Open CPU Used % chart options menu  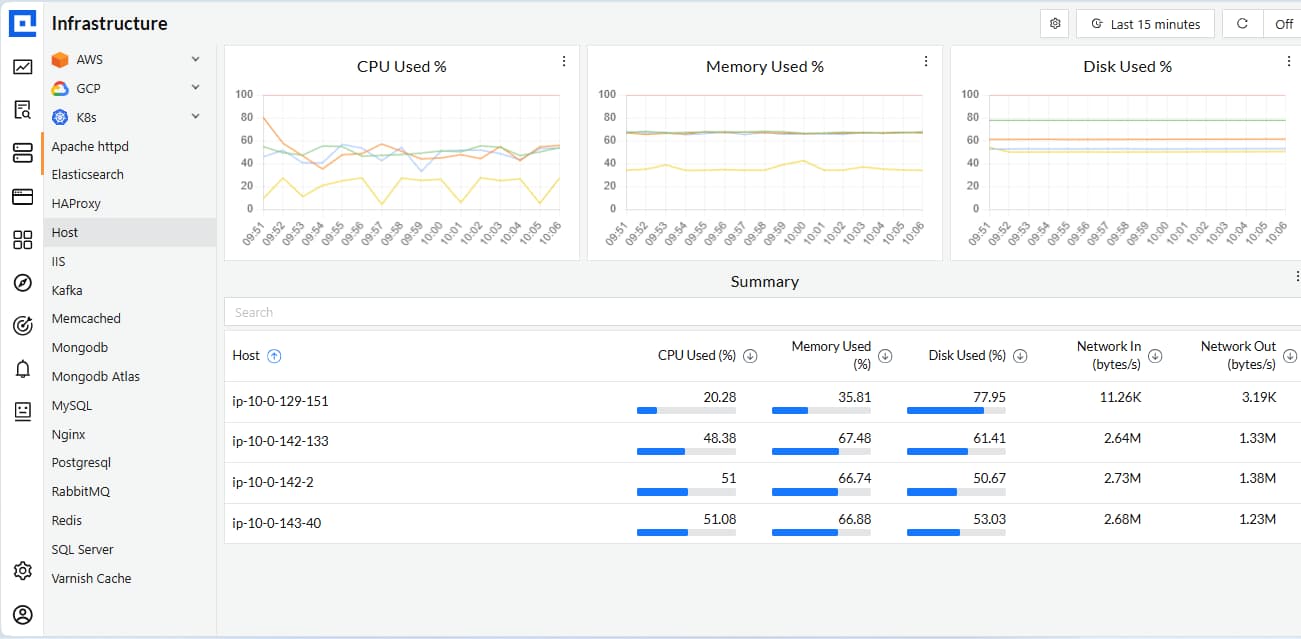click(563, 60)
